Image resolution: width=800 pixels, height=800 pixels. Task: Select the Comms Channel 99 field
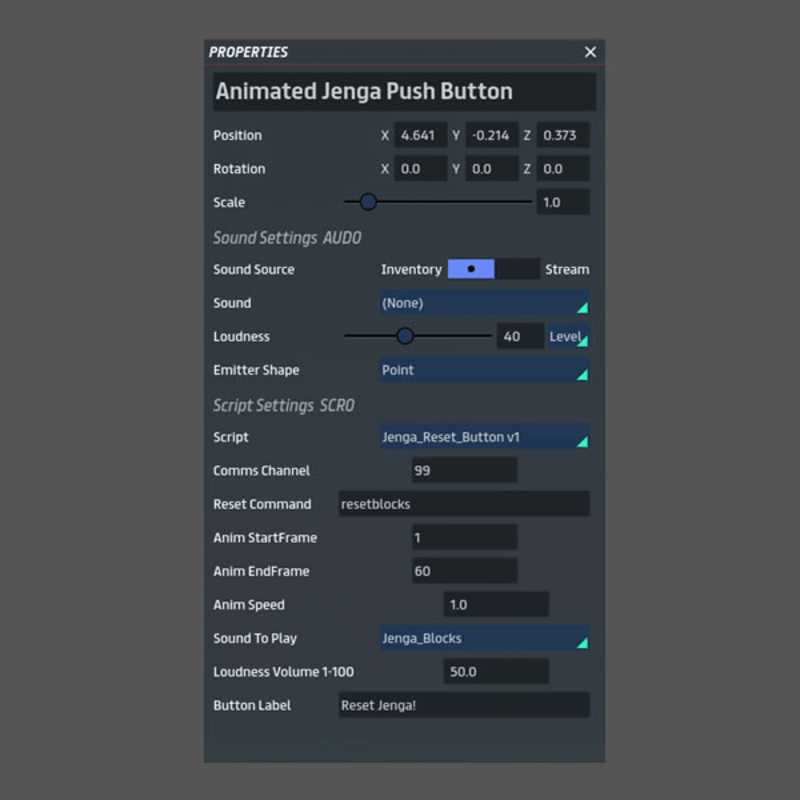[x=463, y=470]
